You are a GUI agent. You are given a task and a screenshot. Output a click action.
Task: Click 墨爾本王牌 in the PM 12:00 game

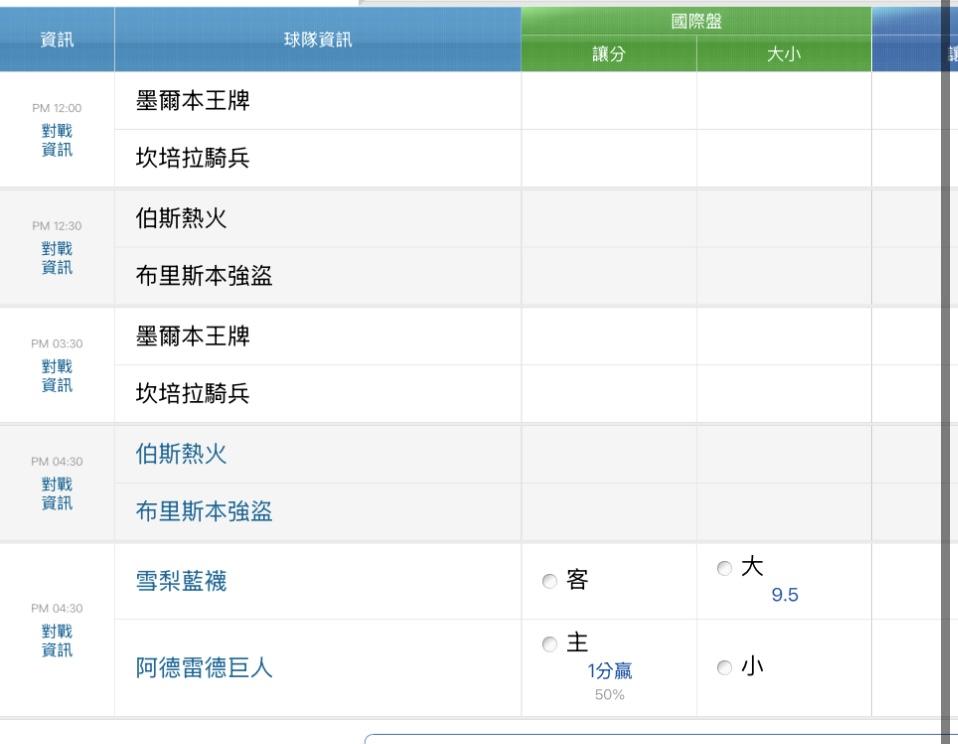tap(192, 101)
